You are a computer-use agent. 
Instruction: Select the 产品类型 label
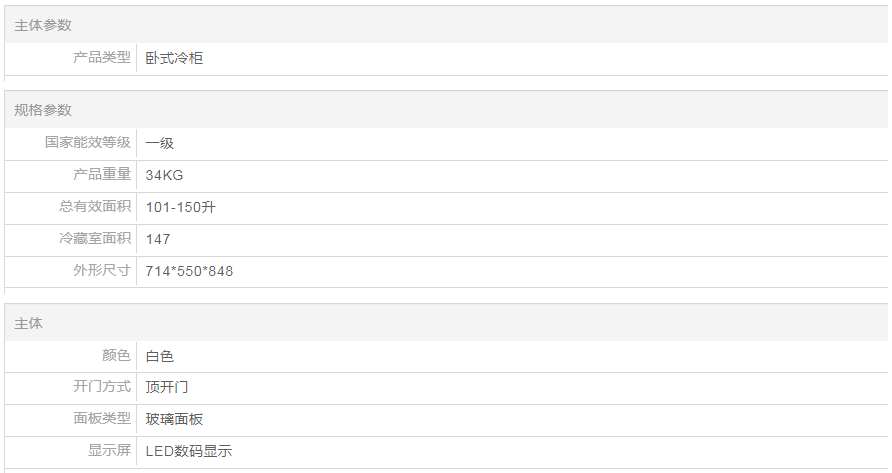pos(102,58)
